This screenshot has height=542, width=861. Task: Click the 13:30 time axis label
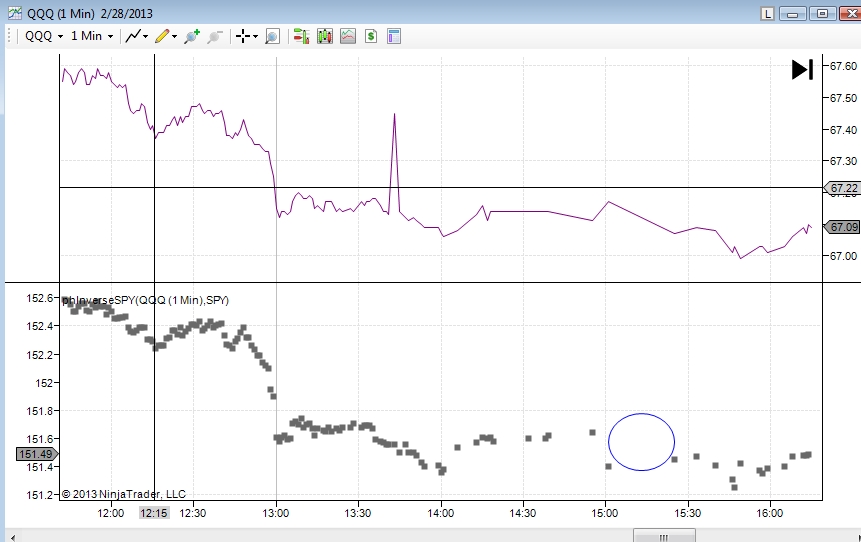pyautogui.click(x=358, y=513)
